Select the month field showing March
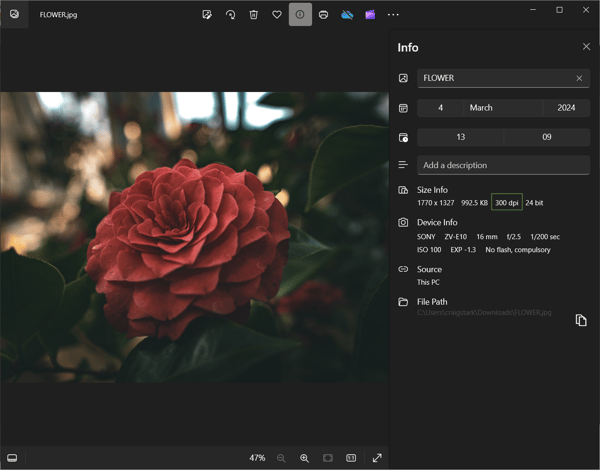600x470 pixels. click(503, 108)
